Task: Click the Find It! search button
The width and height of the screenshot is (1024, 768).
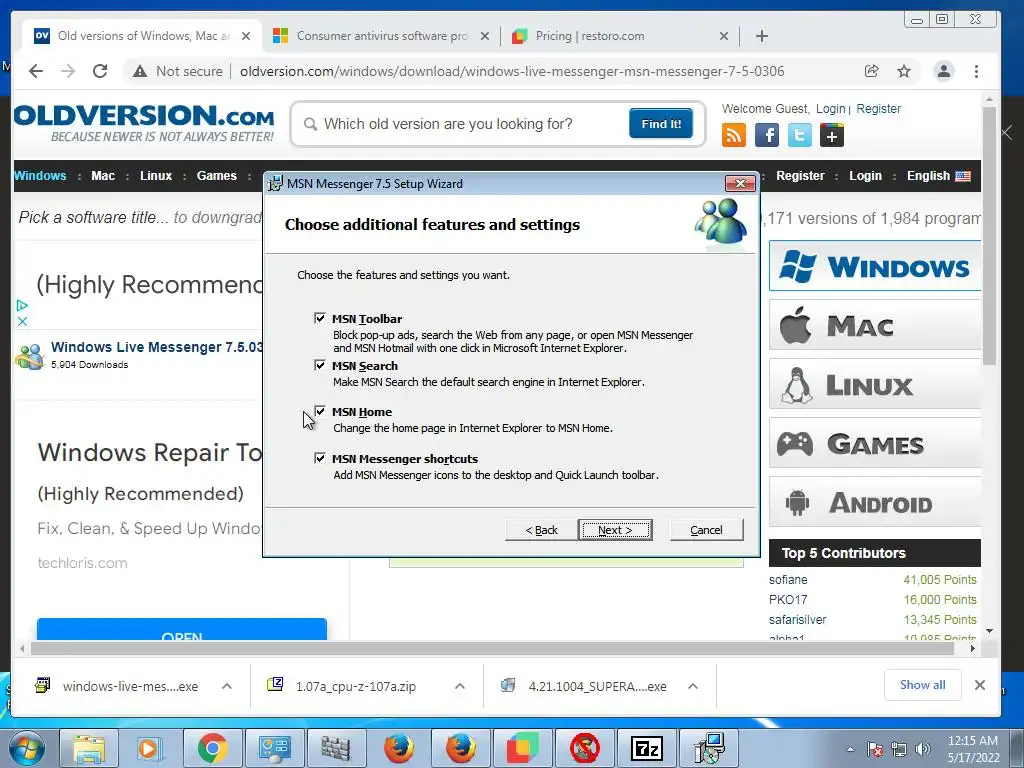Action: coord(661,123)
